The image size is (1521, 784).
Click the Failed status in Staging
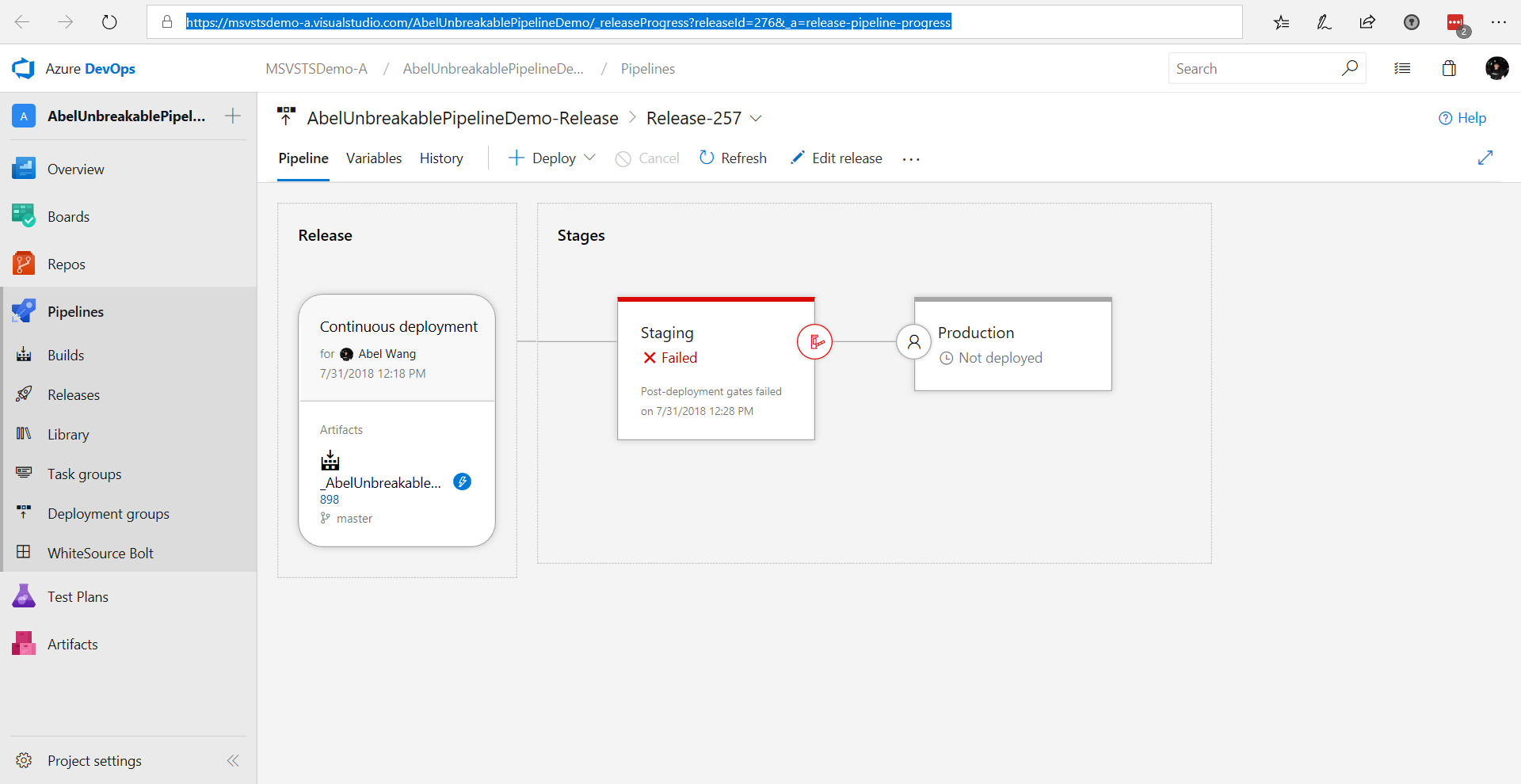click(670, 358)
